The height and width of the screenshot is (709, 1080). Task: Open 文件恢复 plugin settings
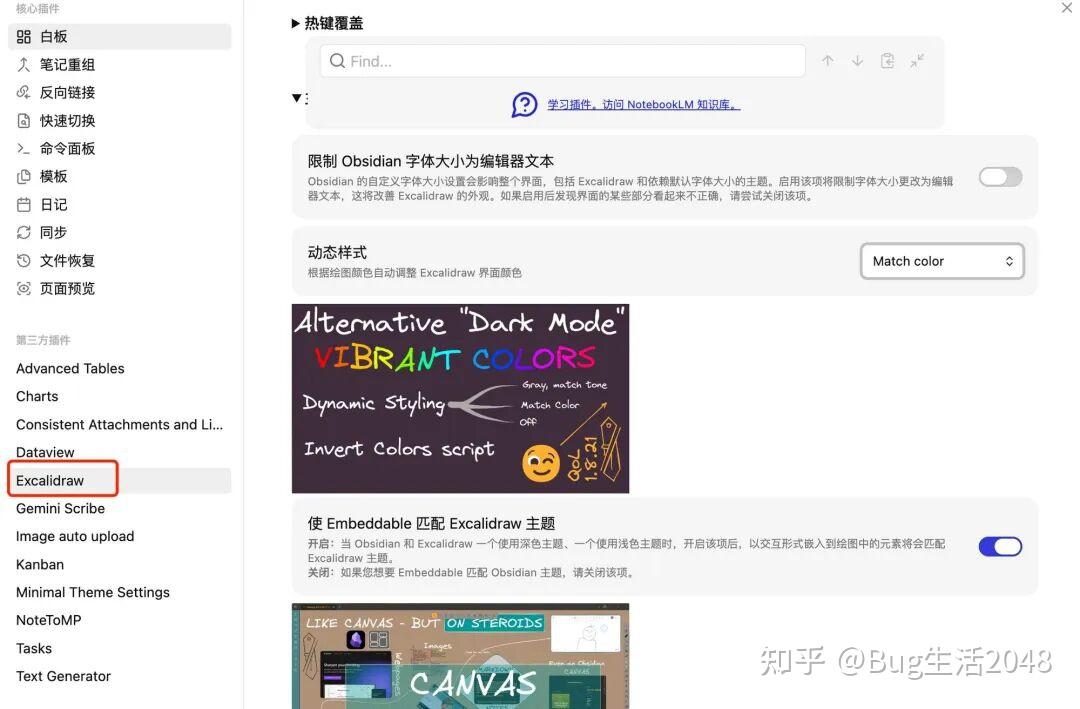pos(120,260)
